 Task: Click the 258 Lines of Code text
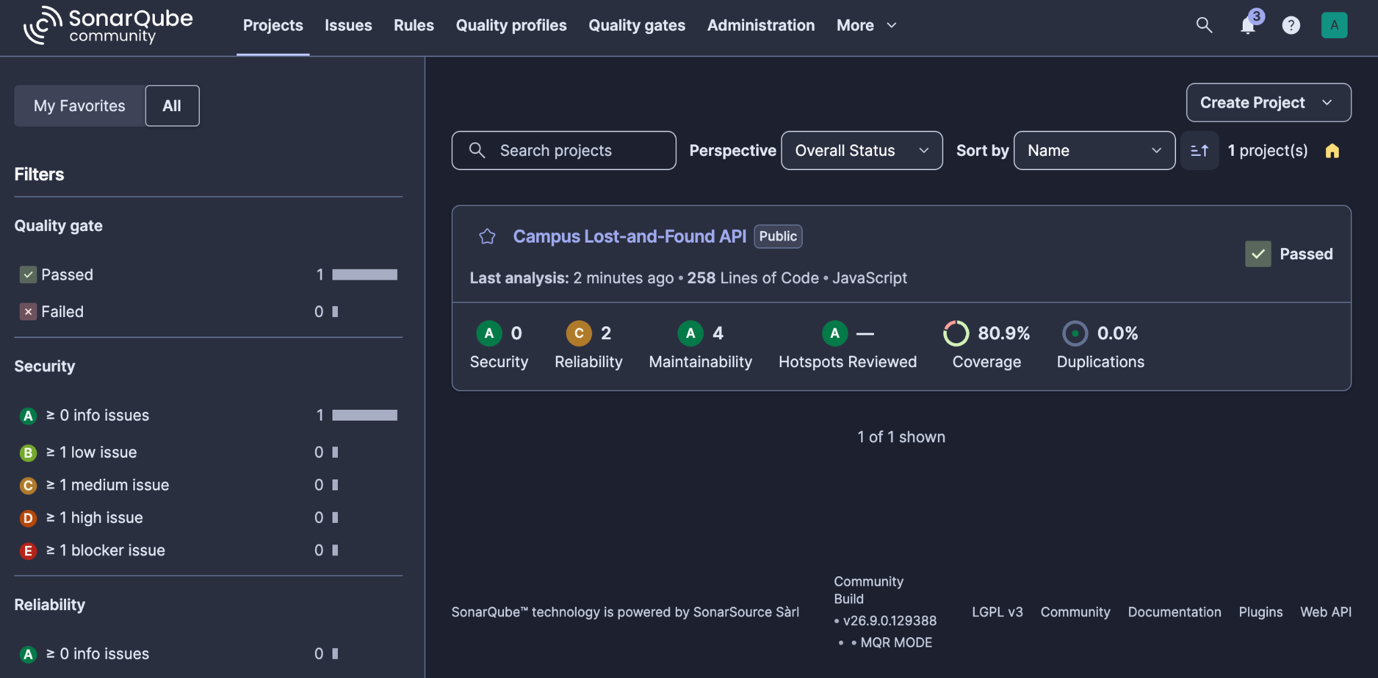753,278
